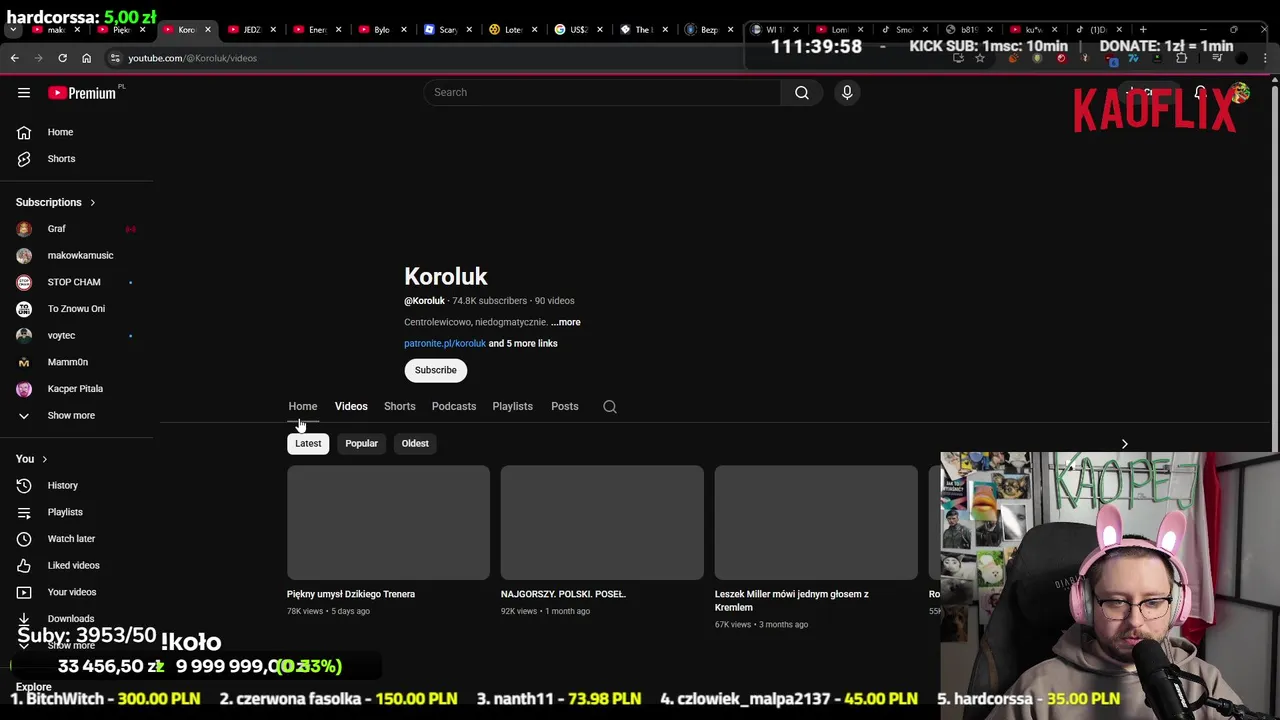Open the patronite.pl/koroluk link

(x=445, y=343)
